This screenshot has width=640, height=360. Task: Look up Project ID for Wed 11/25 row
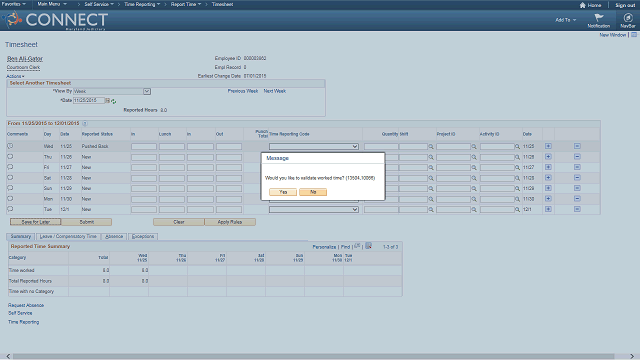(x=474, y=147)
